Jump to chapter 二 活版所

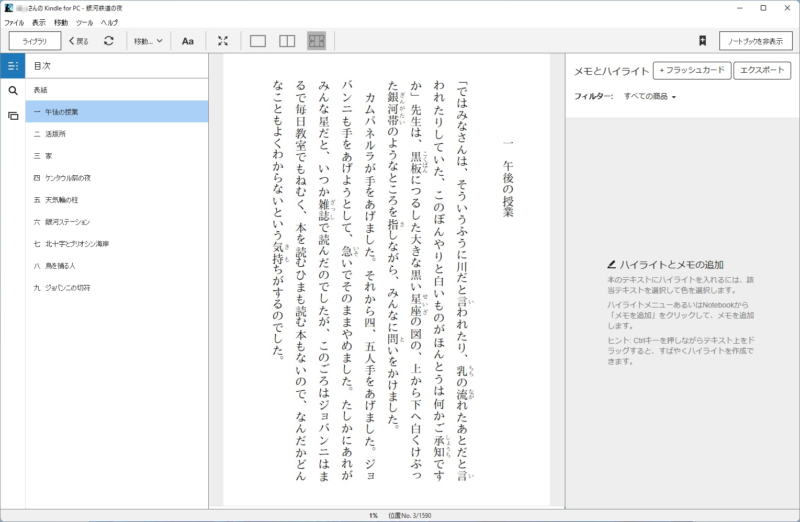[117, 134]
